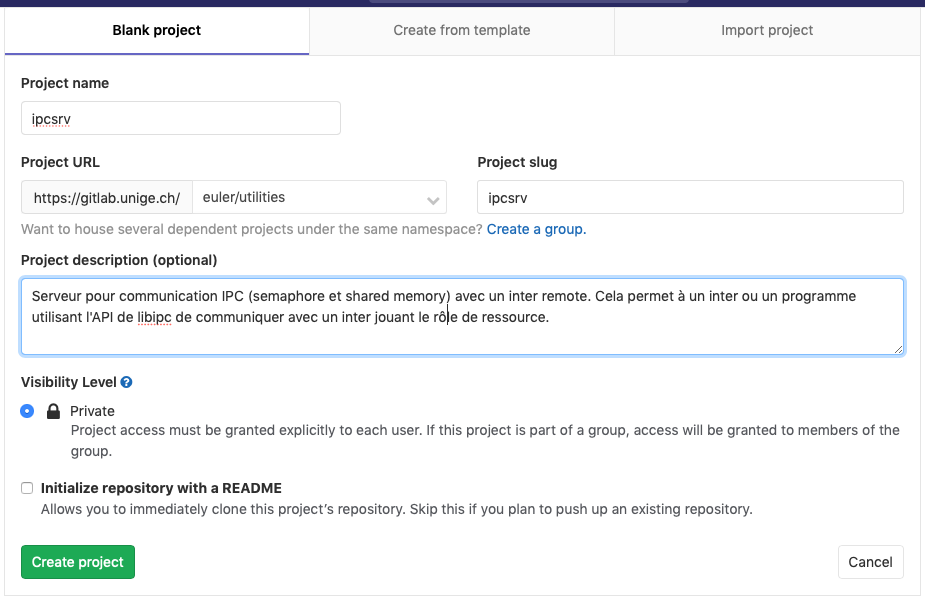Viewport: 925px width, 600px height.
Task: Click the underlined word libipc in description
Action: tap(154, 318)
